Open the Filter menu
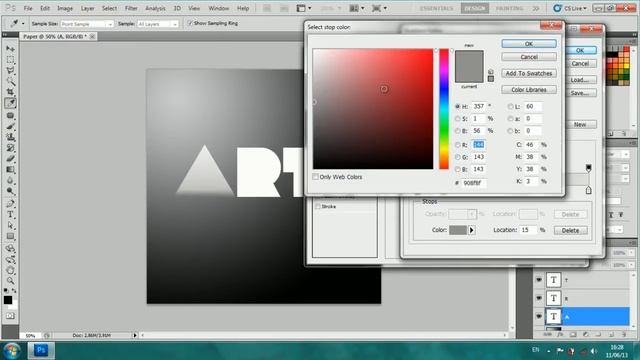 [x=131, y=8]
